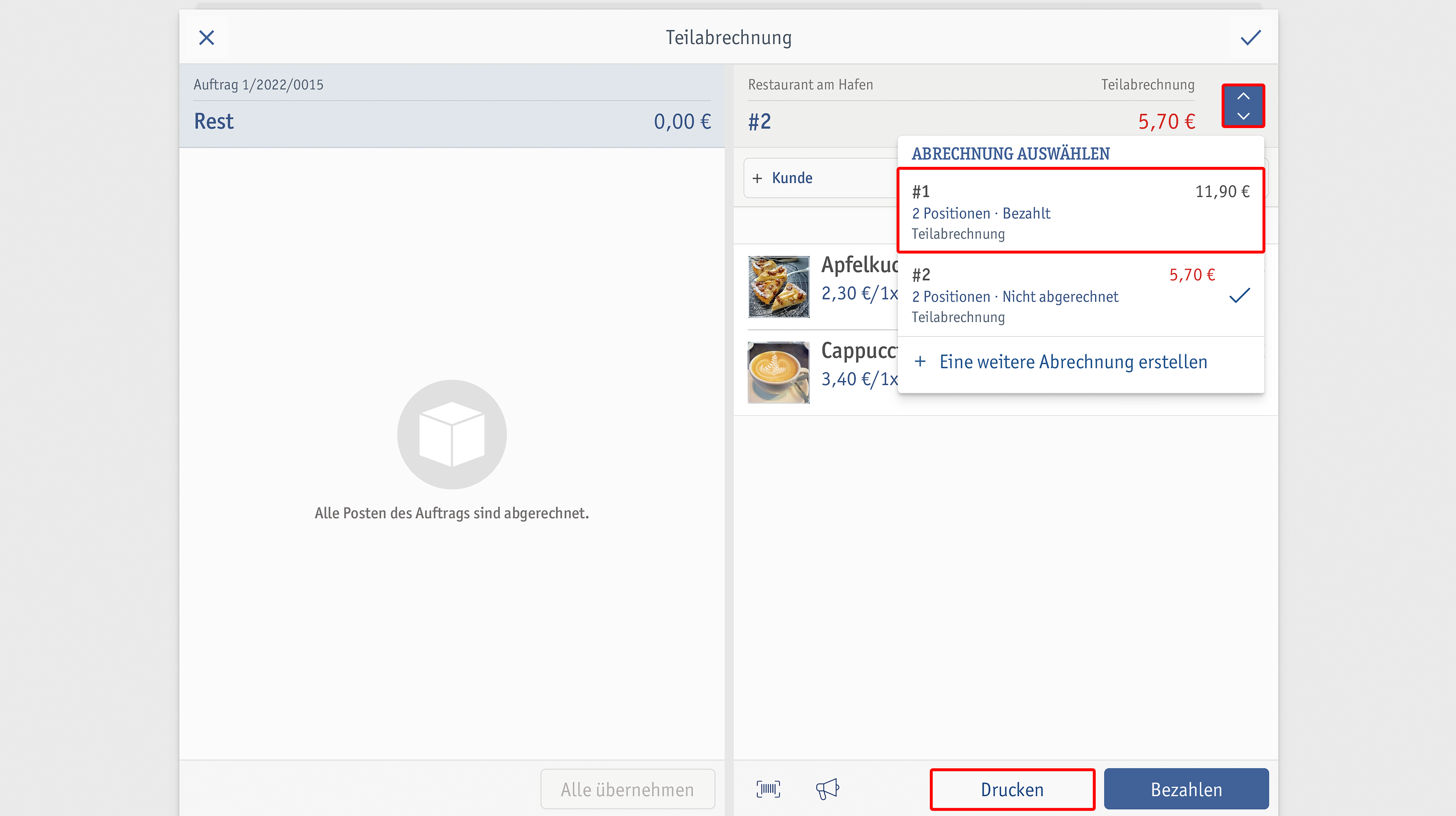
Task: Confirm Teilabrechnung with the checkmark icon
Action: [1250, 38]
